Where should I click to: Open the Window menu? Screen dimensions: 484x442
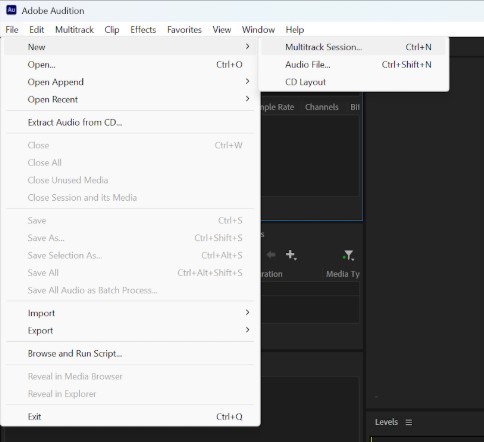258,30
